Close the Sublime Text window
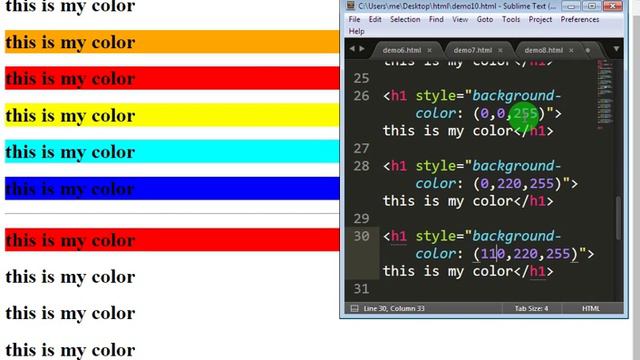Image resolution: width=640 pixels, height=360 pixels. click(x=612, y=6)
